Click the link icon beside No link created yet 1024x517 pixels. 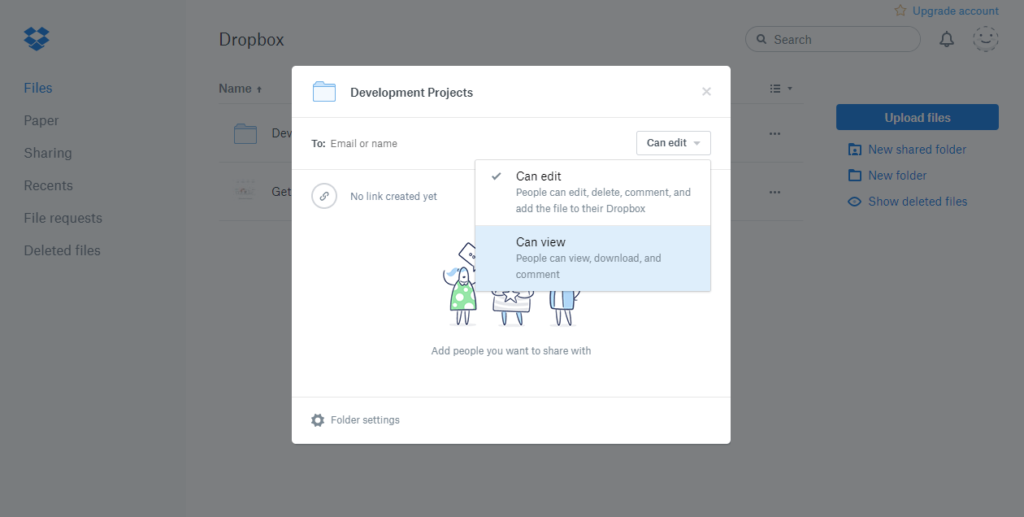pyautogui.click(x=324, y=196)
